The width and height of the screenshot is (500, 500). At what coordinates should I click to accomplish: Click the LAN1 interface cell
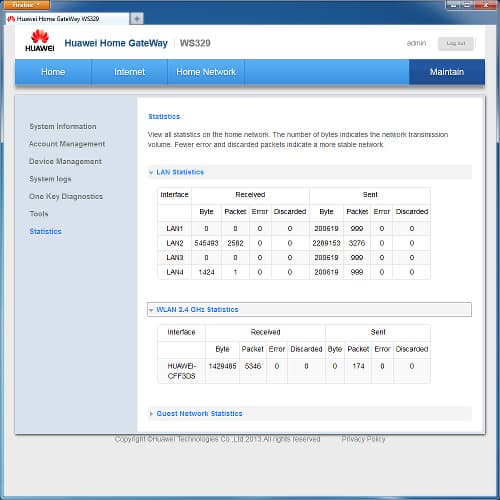[175, 229]
